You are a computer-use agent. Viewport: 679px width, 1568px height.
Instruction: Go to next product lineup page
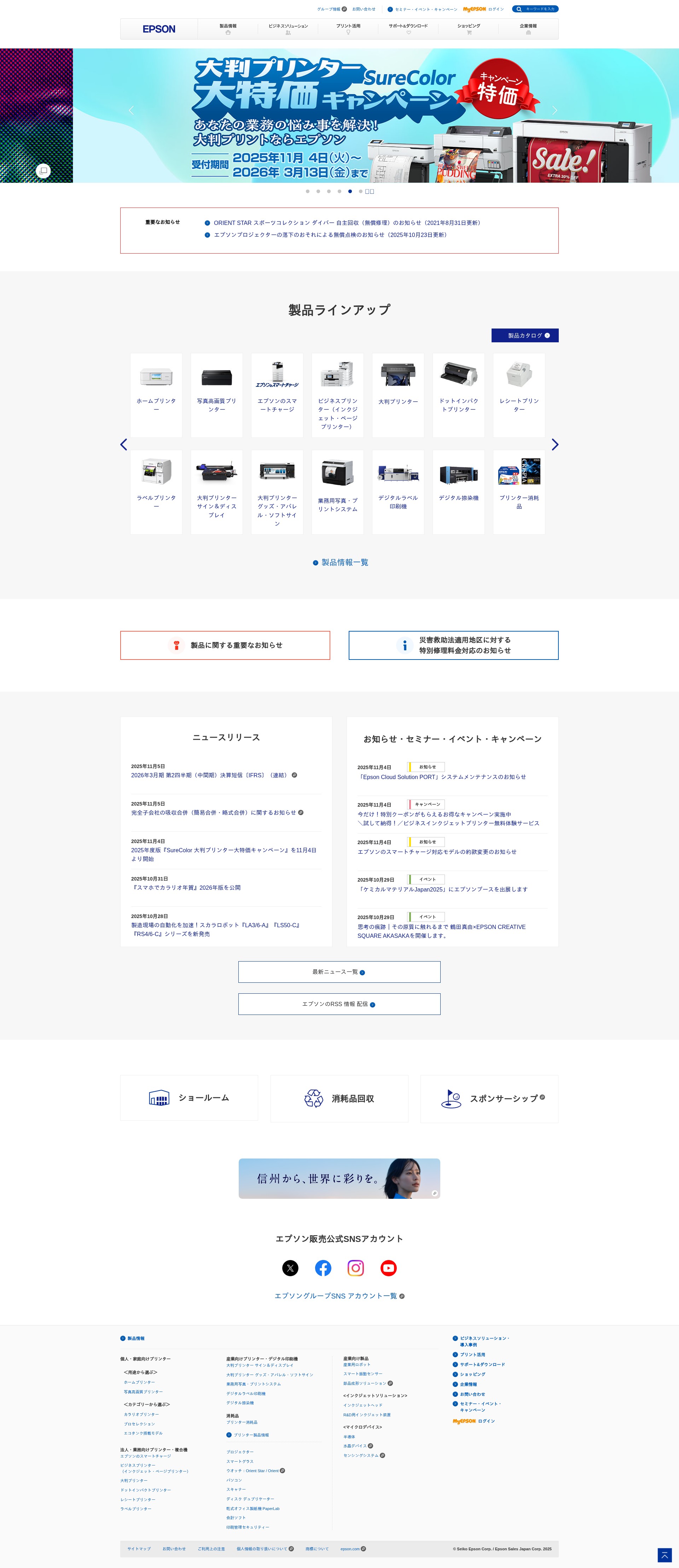point(555,445)
